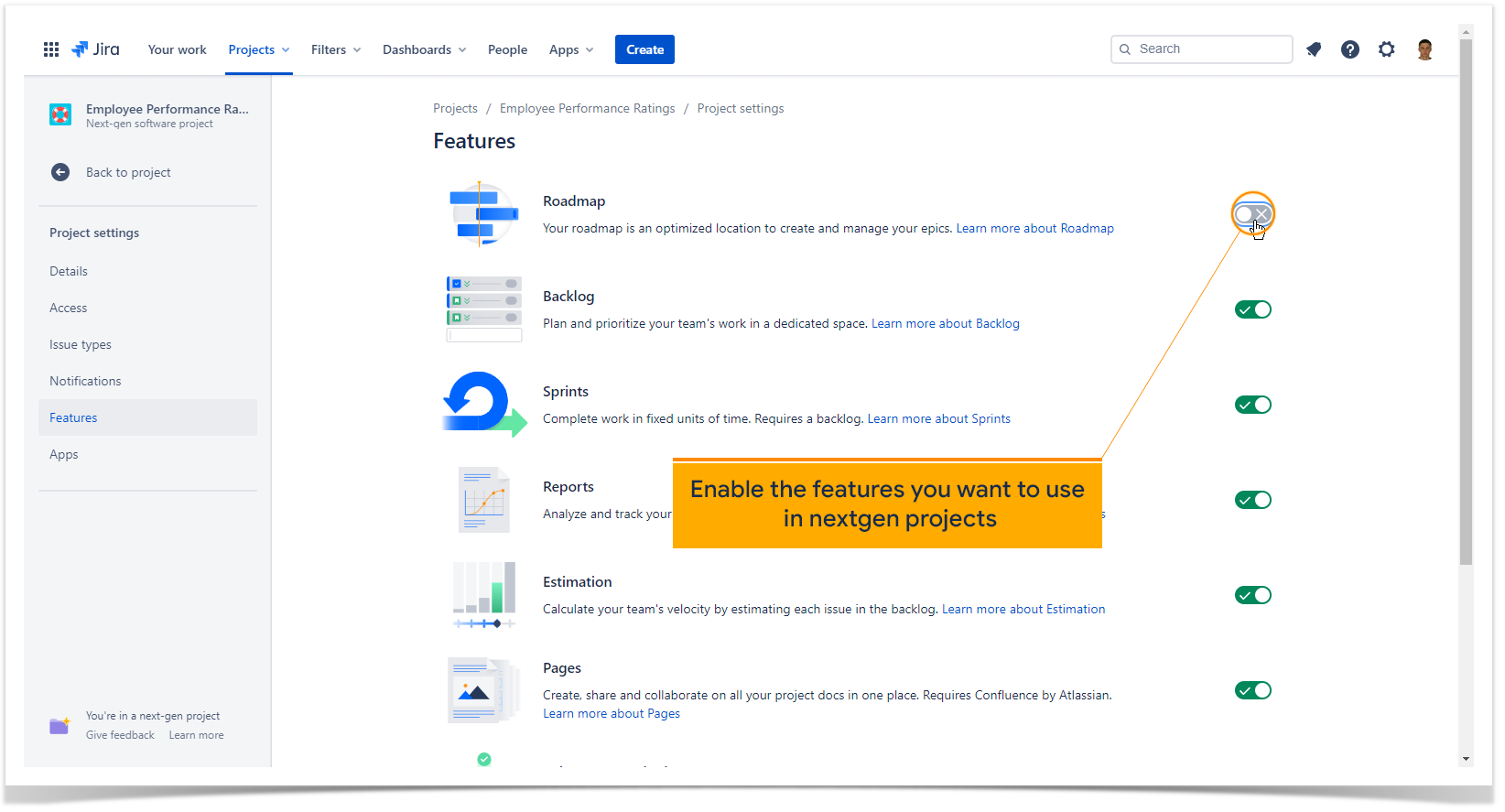Open the notifications bell icon

pos(1314,49)
